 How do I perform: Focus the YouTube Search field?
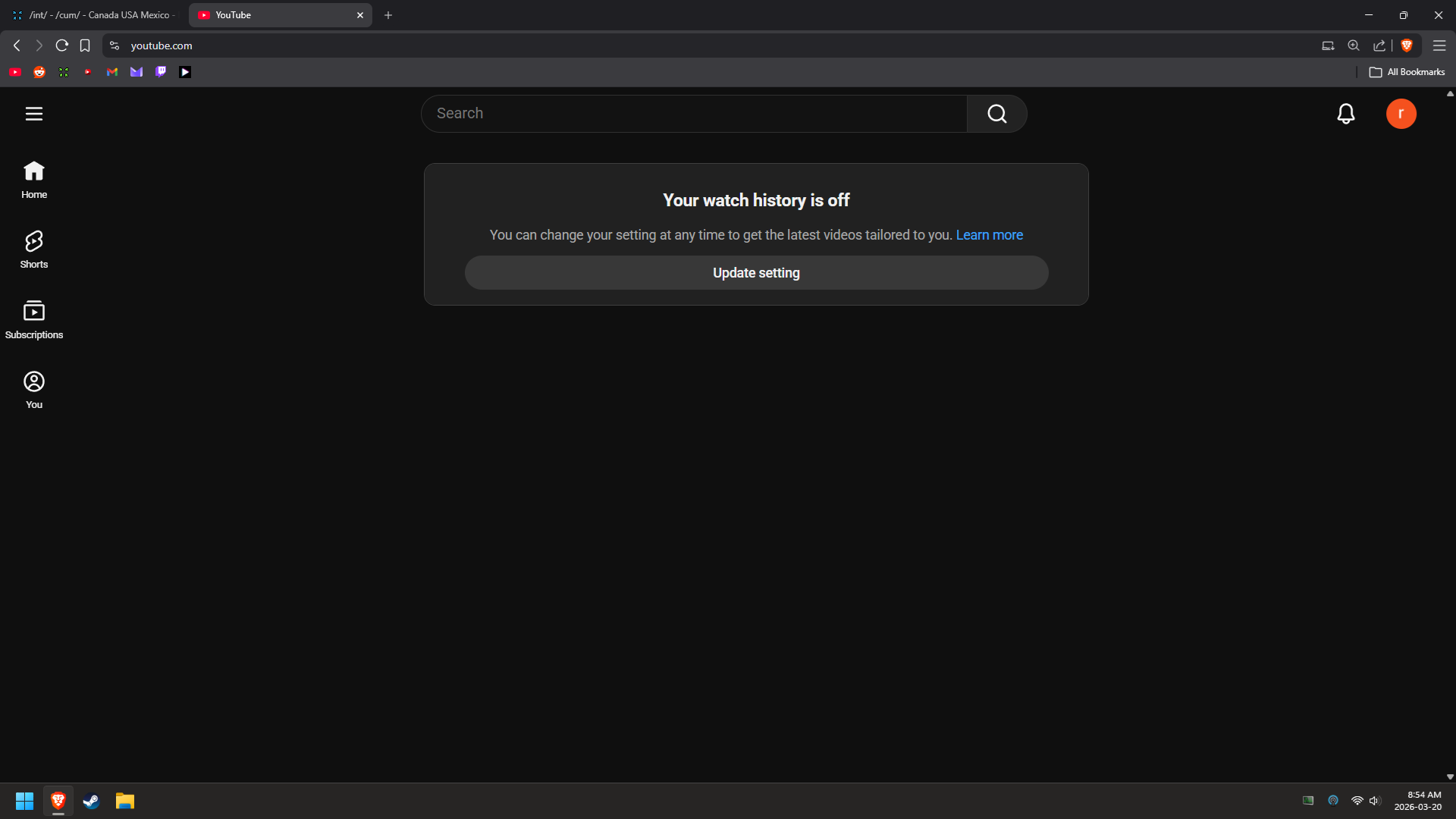coord(694,114)
